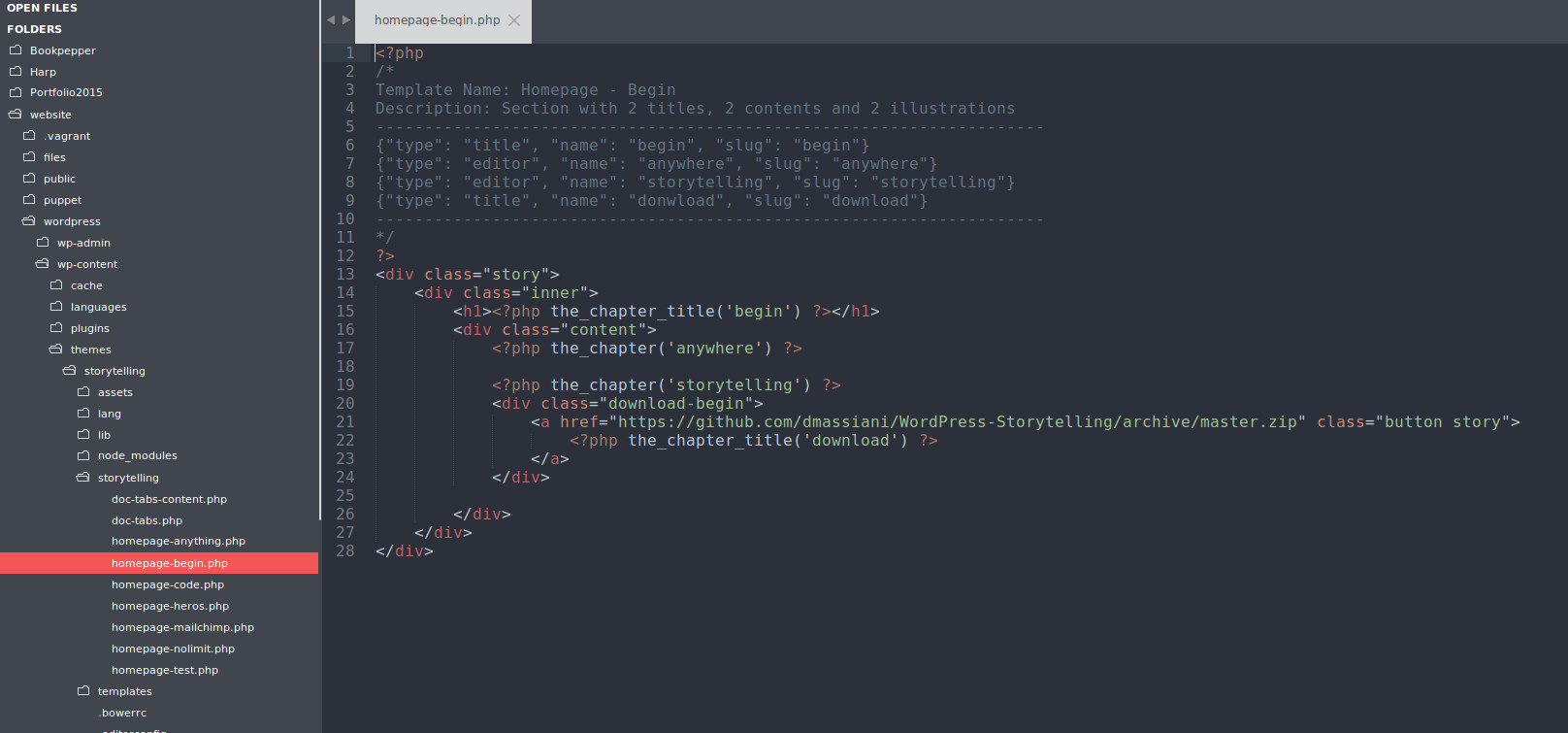The width and height of the screenshot is (1568, 733).
Task: Click the lang folder icon
Action: pos(83,413)
